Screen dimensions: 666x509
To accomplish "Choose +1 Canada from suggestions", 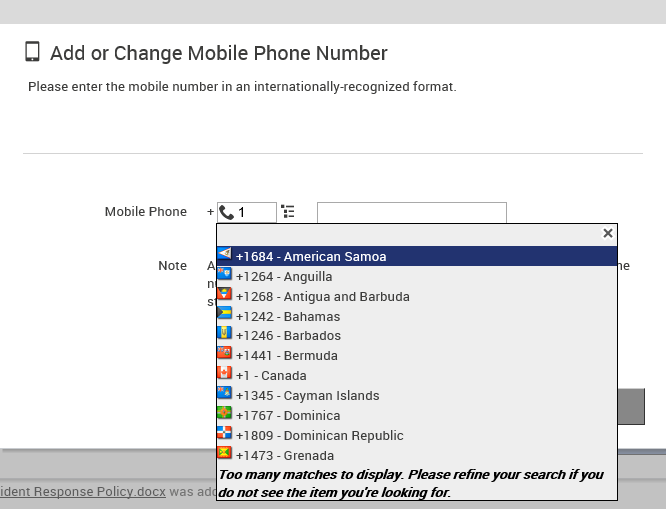I will [417, 376].
